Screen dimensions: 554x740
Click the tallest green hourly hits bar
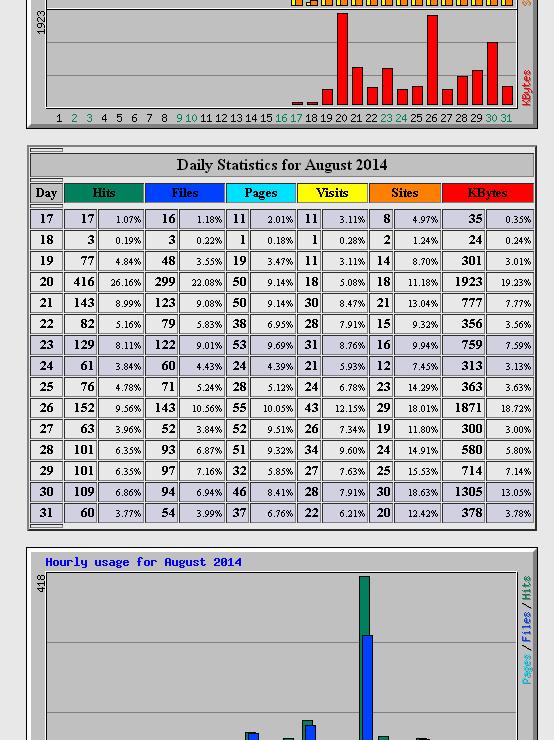(x=364, y=658)
